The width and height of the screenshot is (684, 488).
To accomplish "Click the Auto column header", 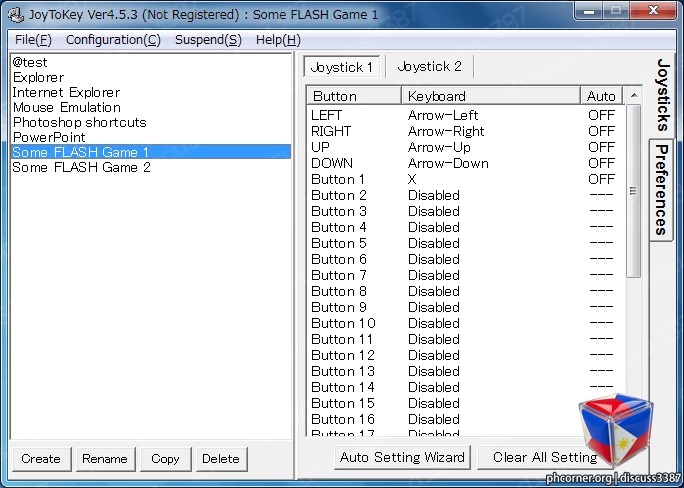I will tap(601, 96).
